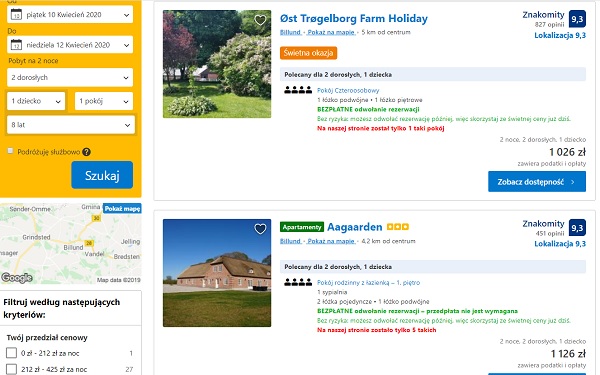Image resolution: width=600 pixels, height=375 pixels.
Task: Save Øst Trøgelborg Farm Holiday with heart icon
Action: [260, 20]
